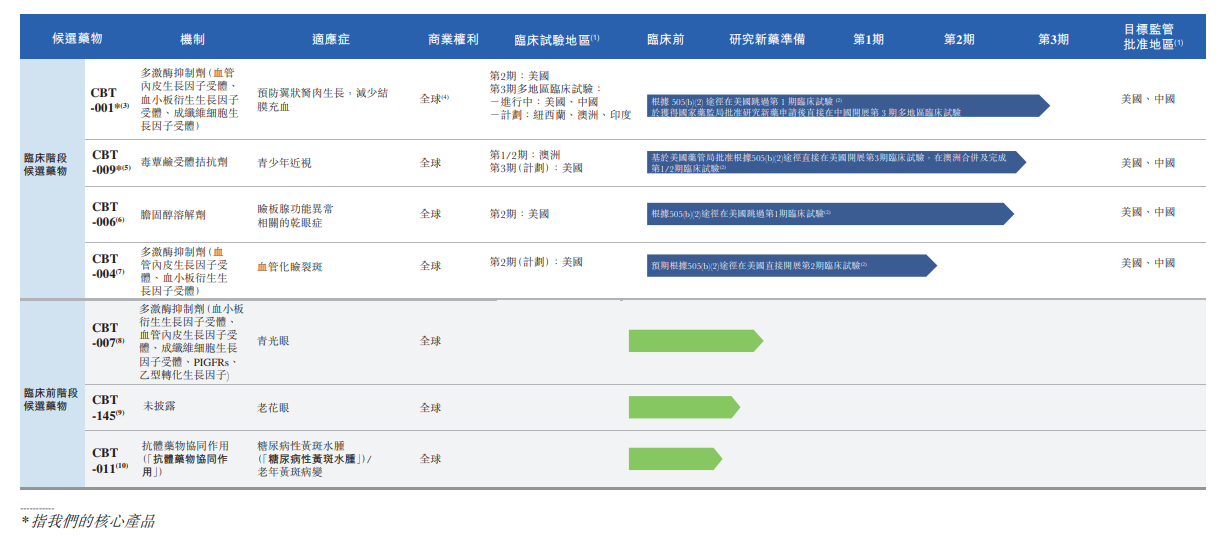Click the 血管化瞼裂斑 indication

point(290,267)
